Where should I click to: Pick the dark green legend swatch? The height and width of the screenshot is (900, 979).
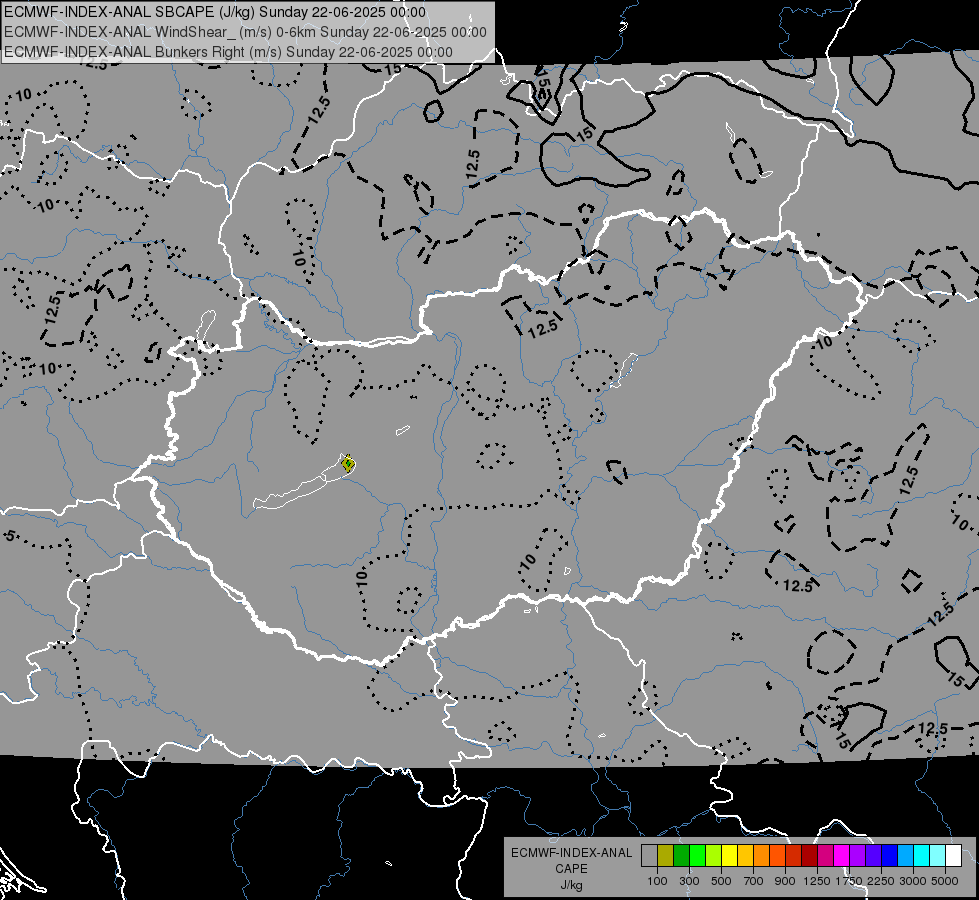pos(681,856)
